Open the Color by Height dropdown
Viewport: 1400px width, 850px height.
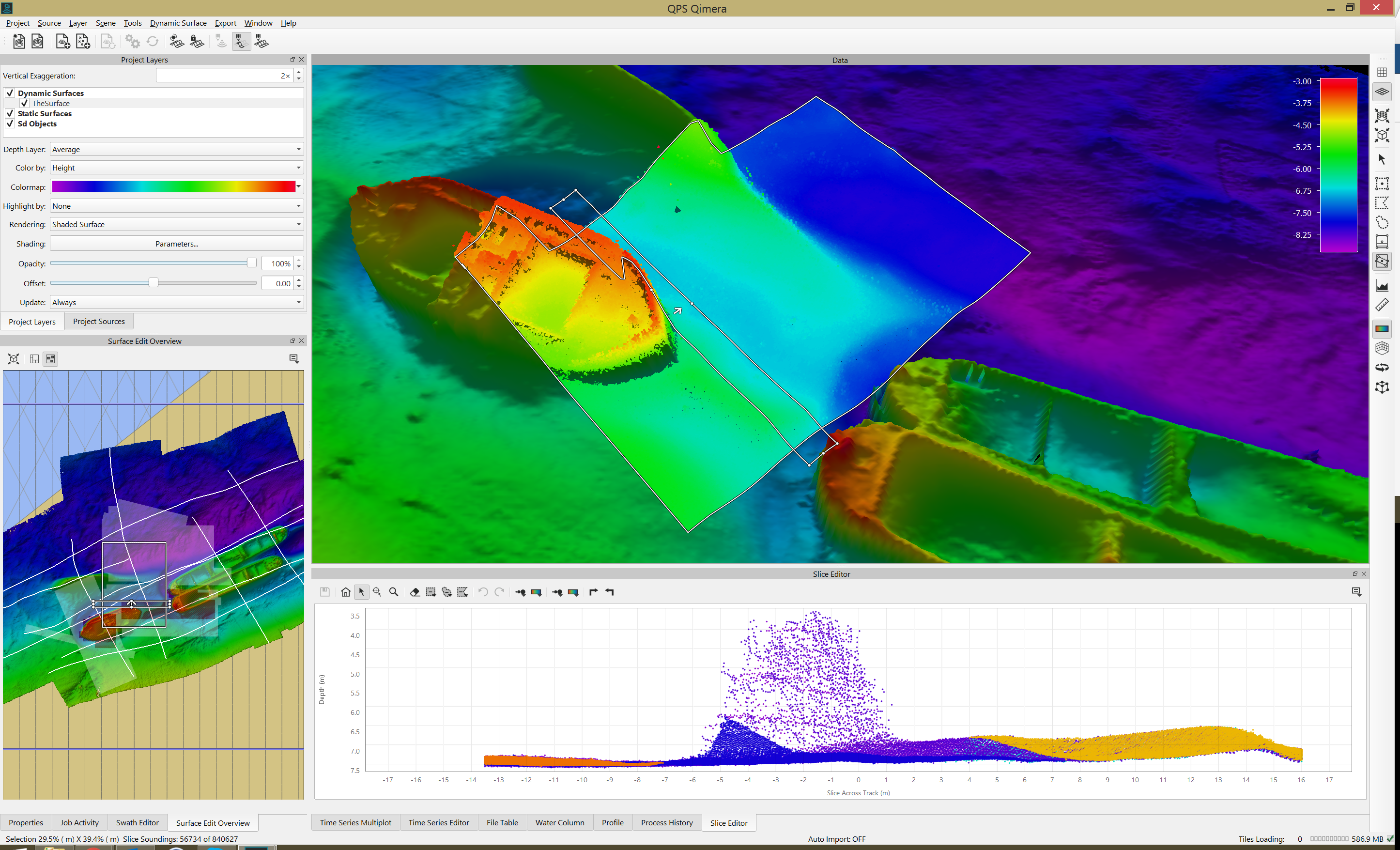point(177,168)
